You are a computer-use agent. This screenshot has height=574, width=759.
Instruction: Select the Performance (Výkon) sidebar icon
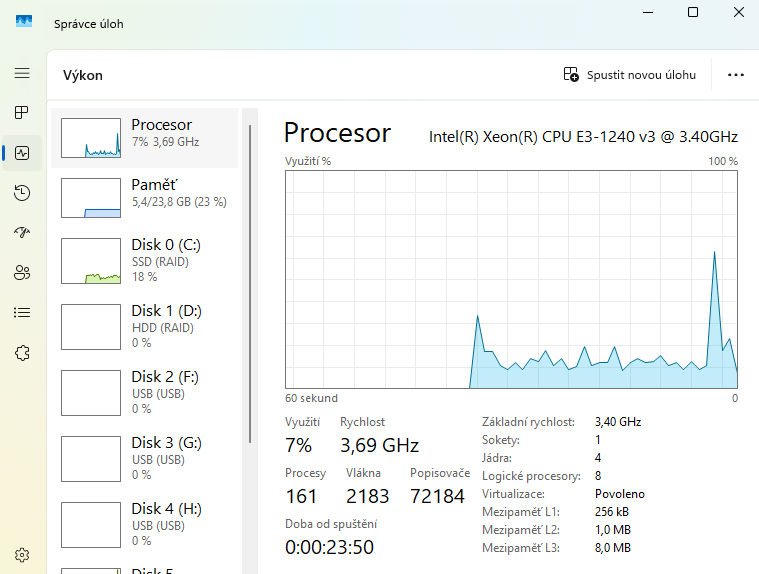point(22,153)
